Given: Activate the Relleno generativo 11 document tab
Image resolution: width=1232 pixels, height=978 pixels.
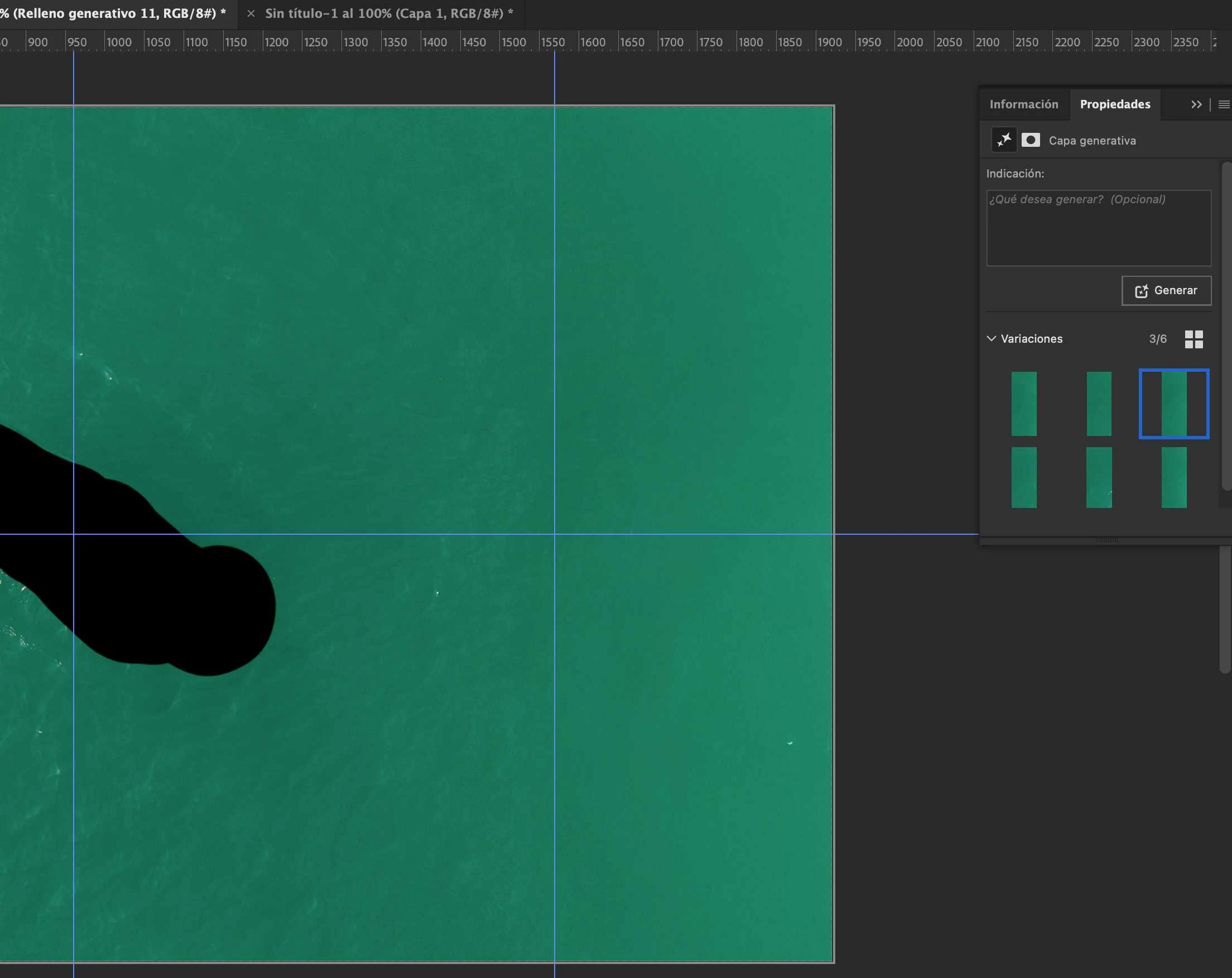Looking at the screenshot, I should click(114, 14).
